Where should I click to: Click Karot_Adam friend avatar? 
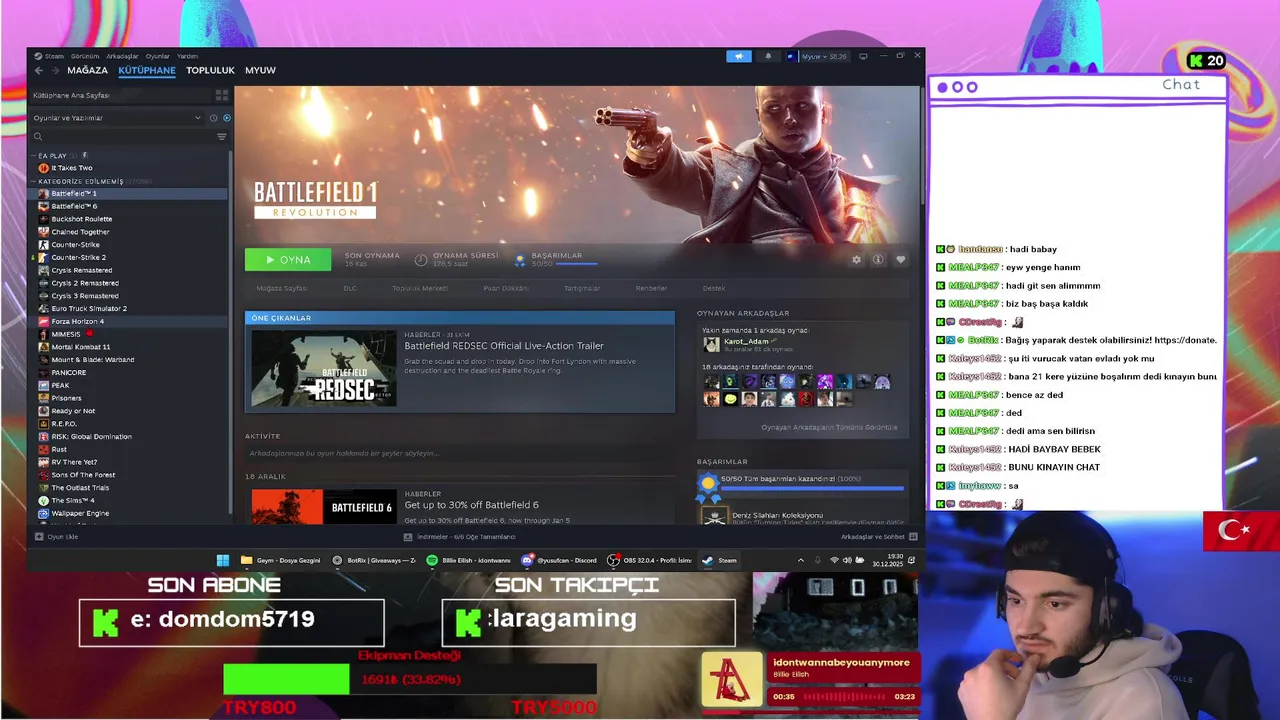click(711, 344)
